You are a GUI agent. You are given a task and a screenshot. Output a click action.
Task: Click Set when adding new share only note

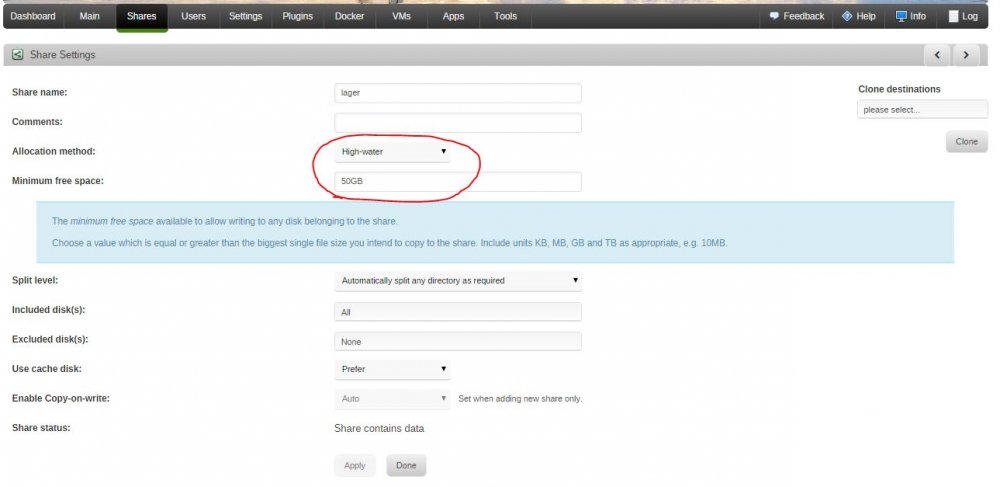click(x=520, y=399)
